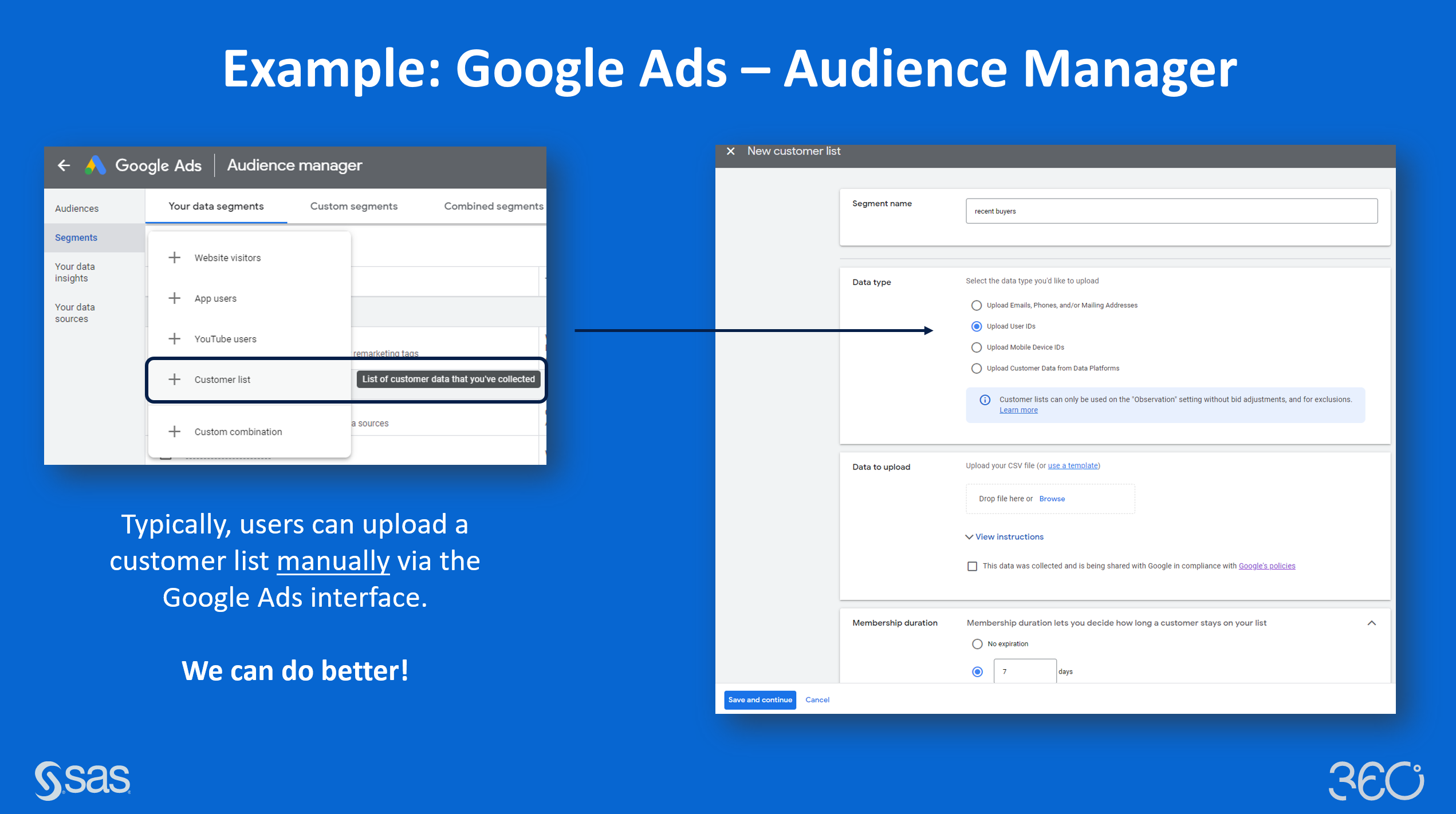Click the plus icon next to YouTube users

(x=174, y=338)
